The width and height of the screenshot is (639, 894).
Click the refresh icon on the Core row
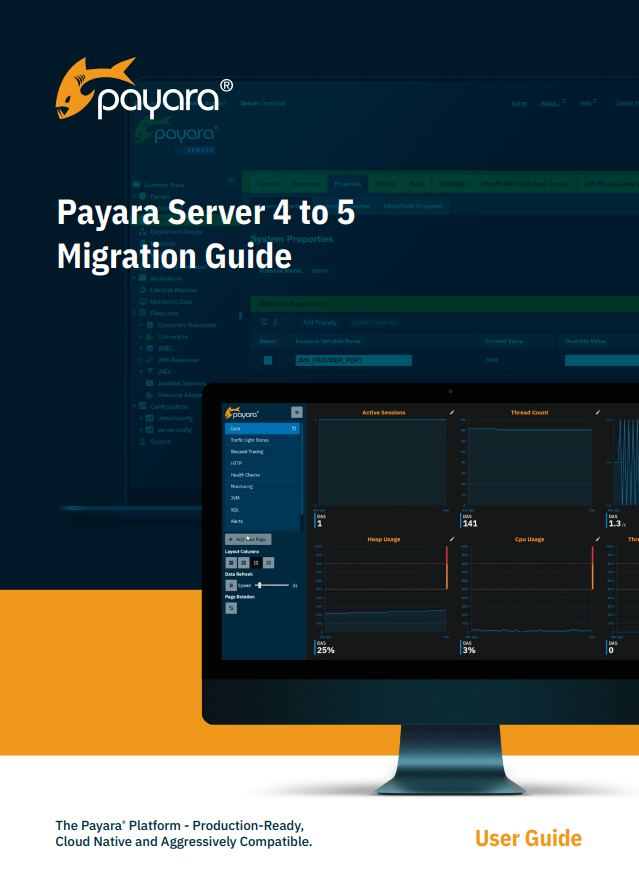[x=294, y=428]
